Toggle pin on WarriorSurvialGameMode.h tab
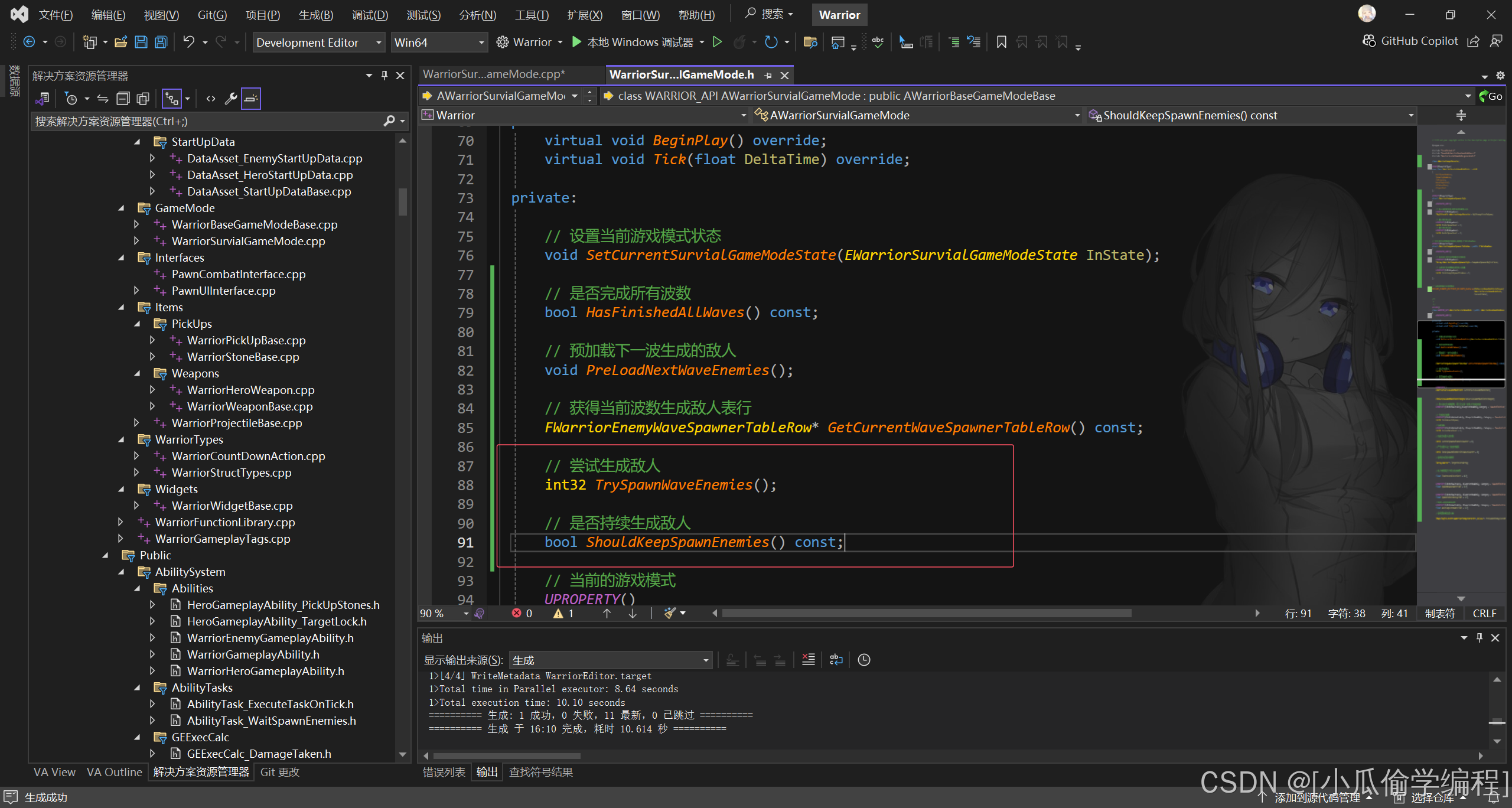 pos(768,75)
